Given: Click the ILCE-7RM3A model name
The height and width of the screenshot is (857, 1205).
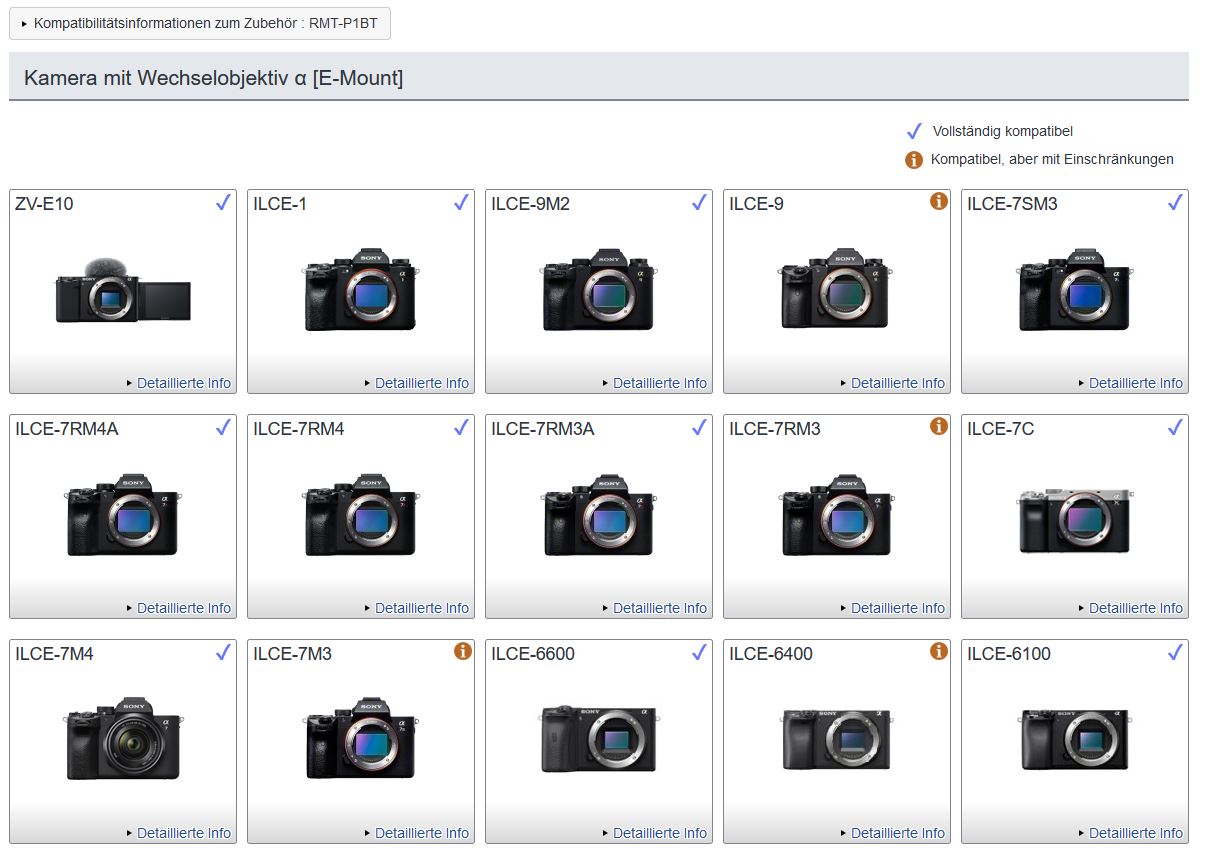Looking at the screenshot, I should (543, 429).
